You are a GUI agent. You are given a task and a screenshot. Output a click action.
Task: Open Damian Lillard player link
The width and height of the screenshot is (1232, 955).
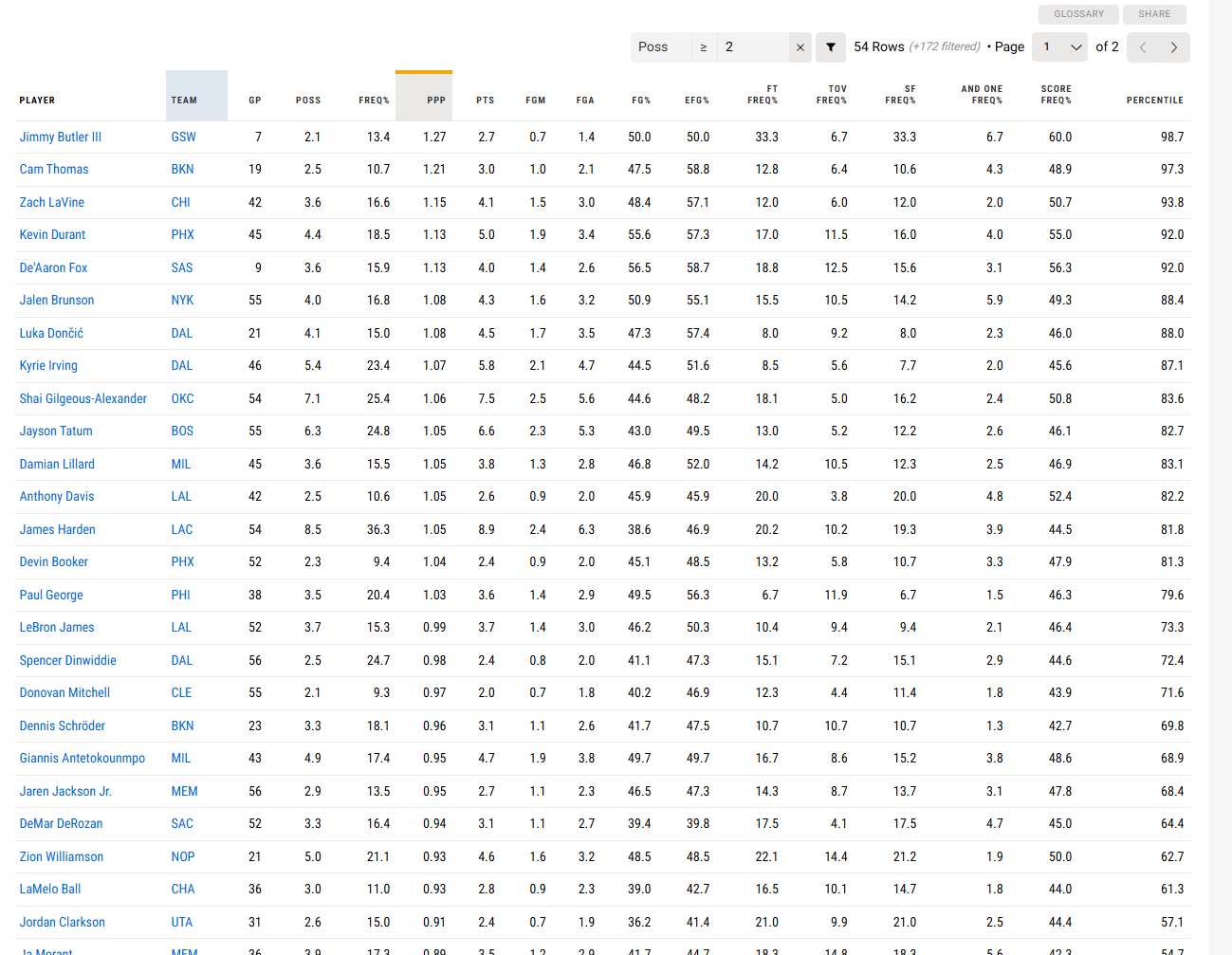coord(57,465)
